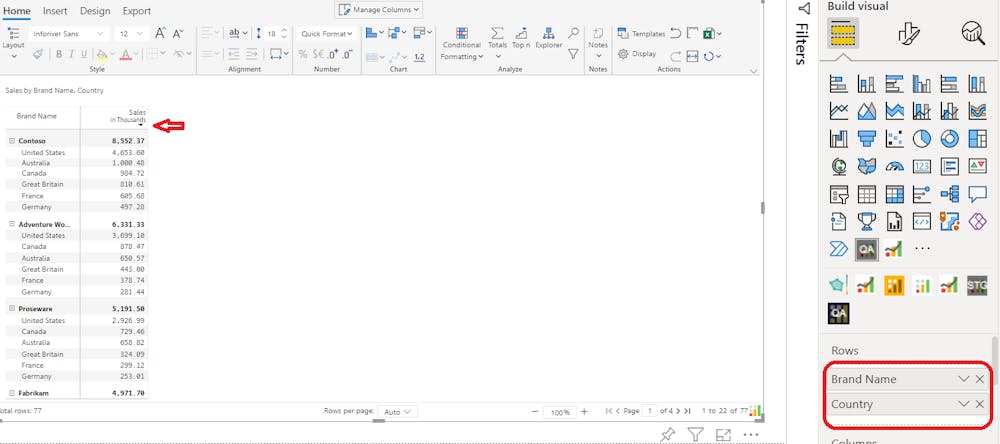This screenshot has height=444, width=1000.
Task: Remove the Country field from Rows
Action: click(x=980, y=404)
